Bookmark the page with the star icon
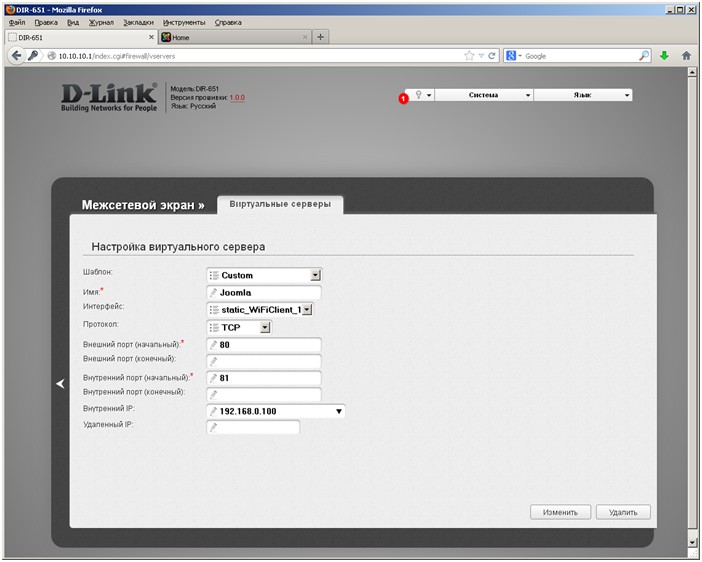 click(469, 56)
